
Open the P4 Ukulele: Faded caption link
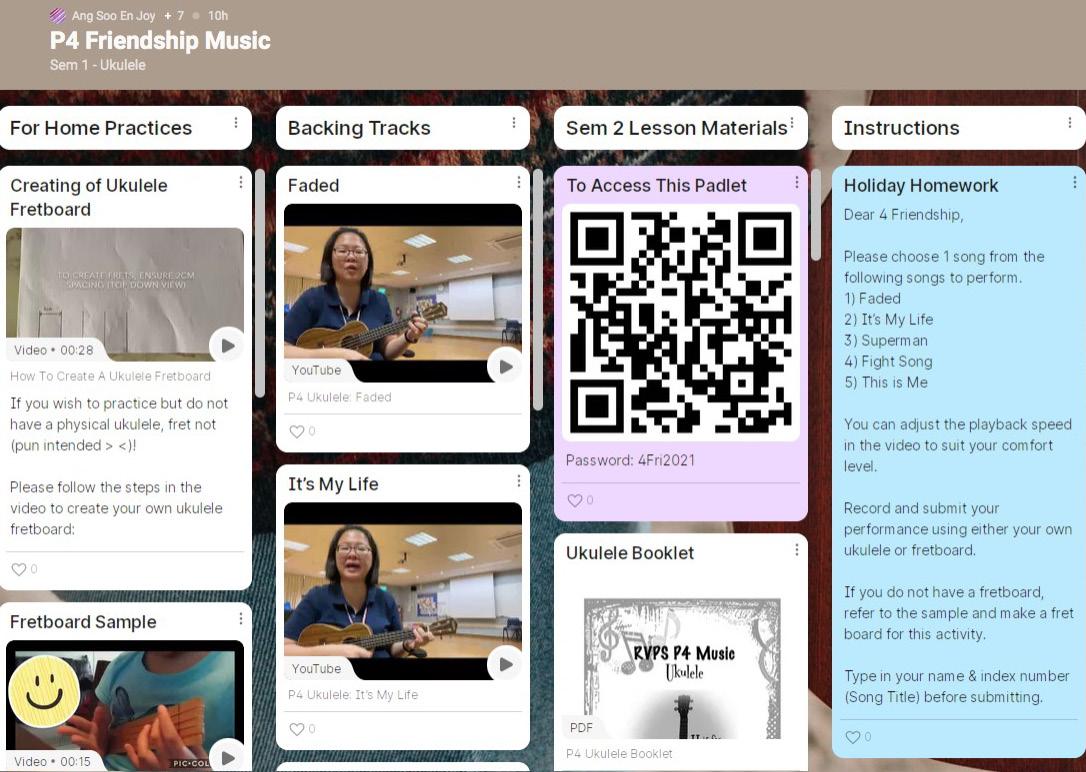coord(339,397)
